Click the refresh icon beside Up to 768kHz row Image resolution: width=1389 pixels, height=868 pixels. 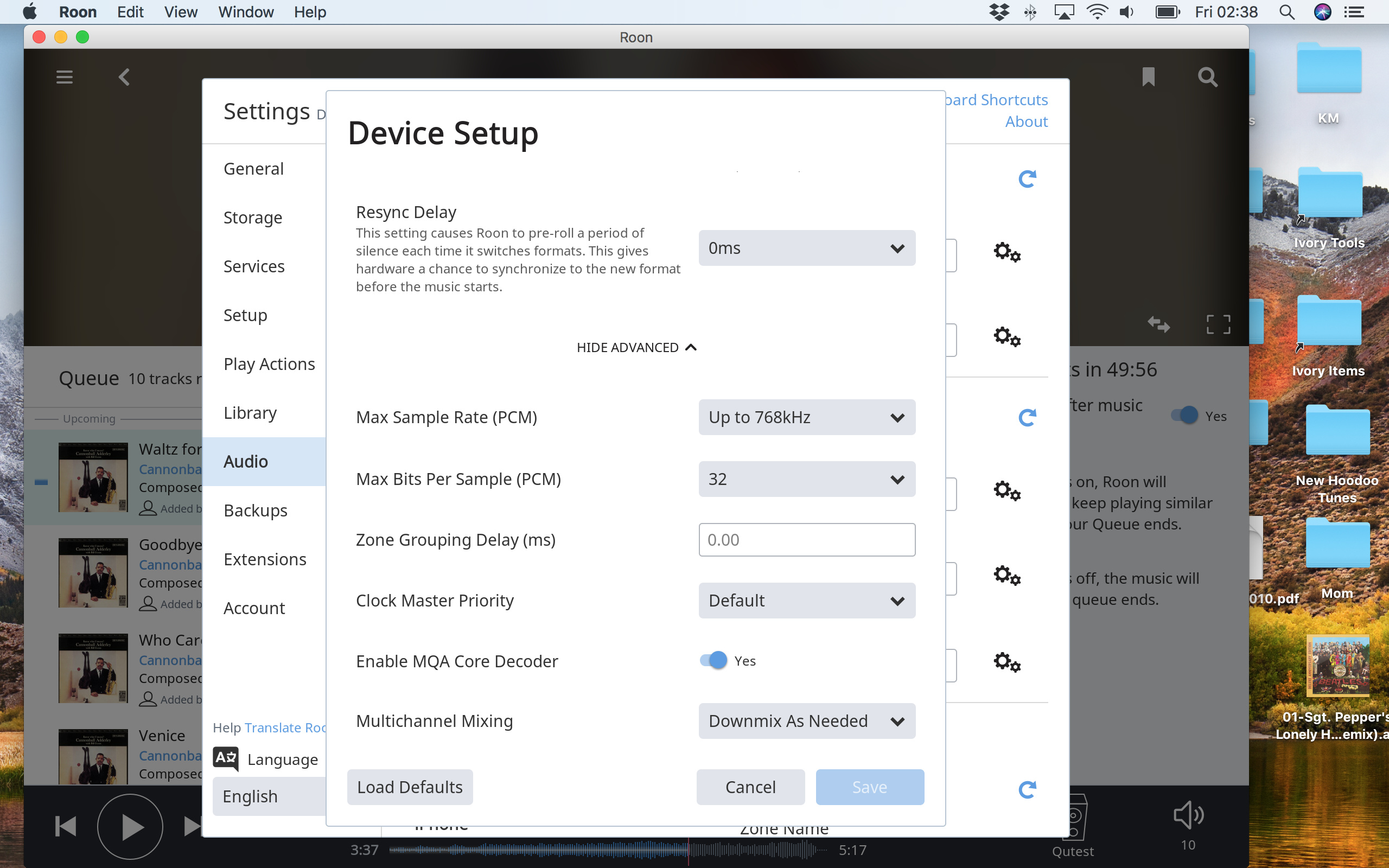(1027, 417)
